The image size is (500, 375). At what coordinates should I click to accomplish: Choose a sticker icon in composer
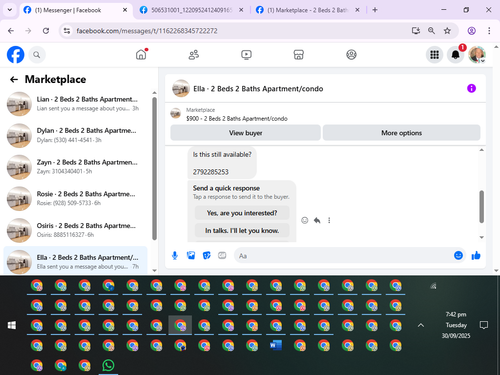coord(207,256)
